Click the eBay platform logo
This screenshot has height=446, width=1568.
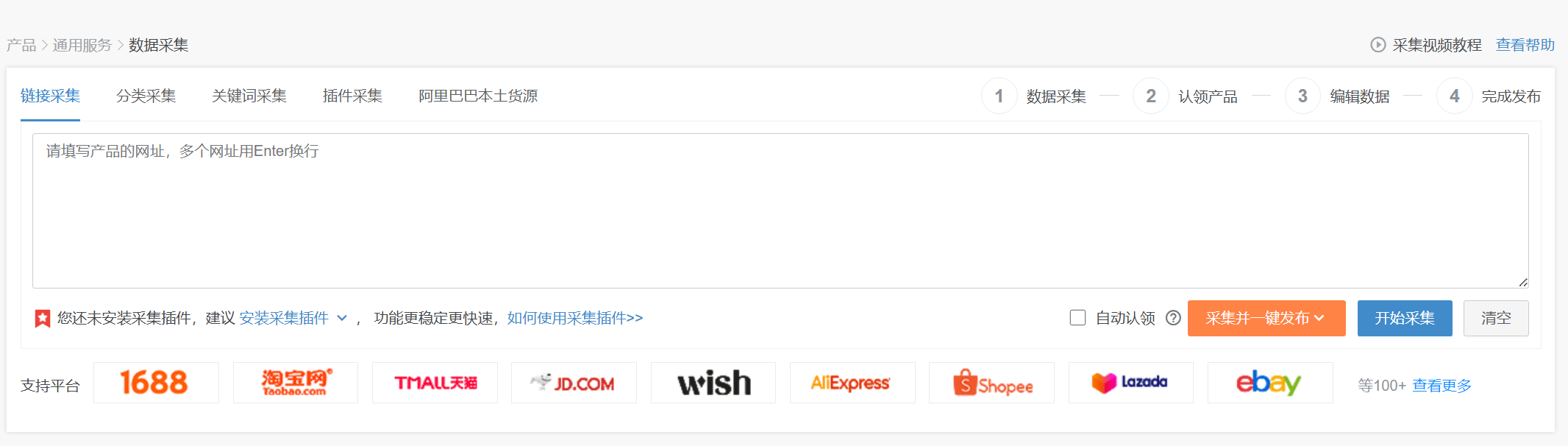[1270, 383]
